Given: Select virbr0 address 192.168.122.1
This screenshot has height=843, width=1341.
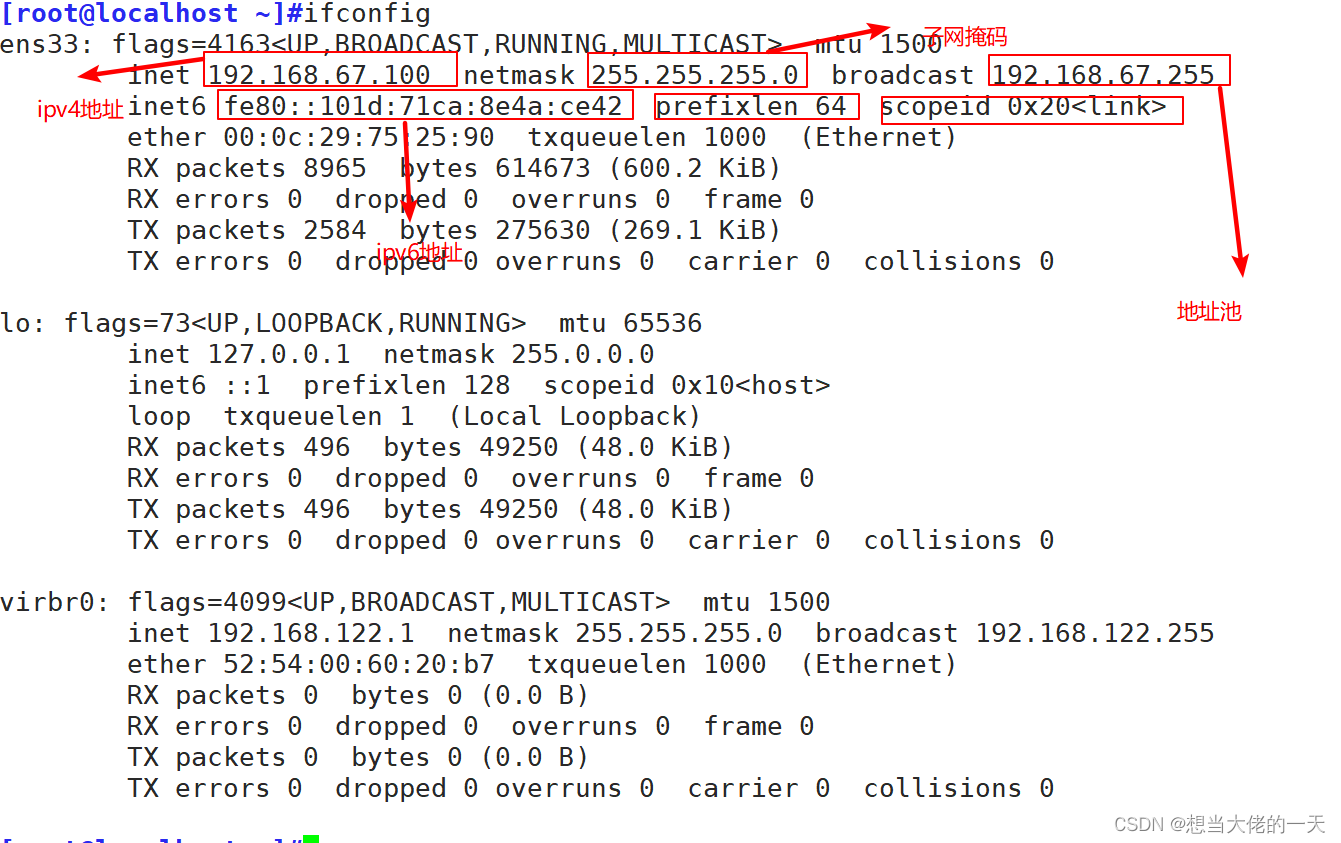Looking at the screenshot, I should 311,633.
